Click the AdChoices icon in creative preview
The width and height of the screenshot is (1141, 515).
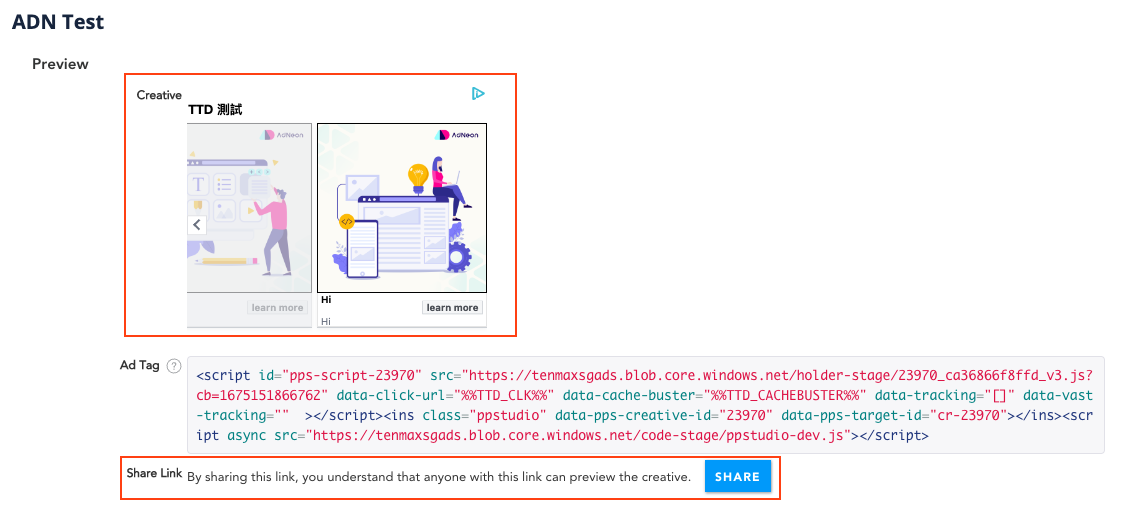pos(477,93)
